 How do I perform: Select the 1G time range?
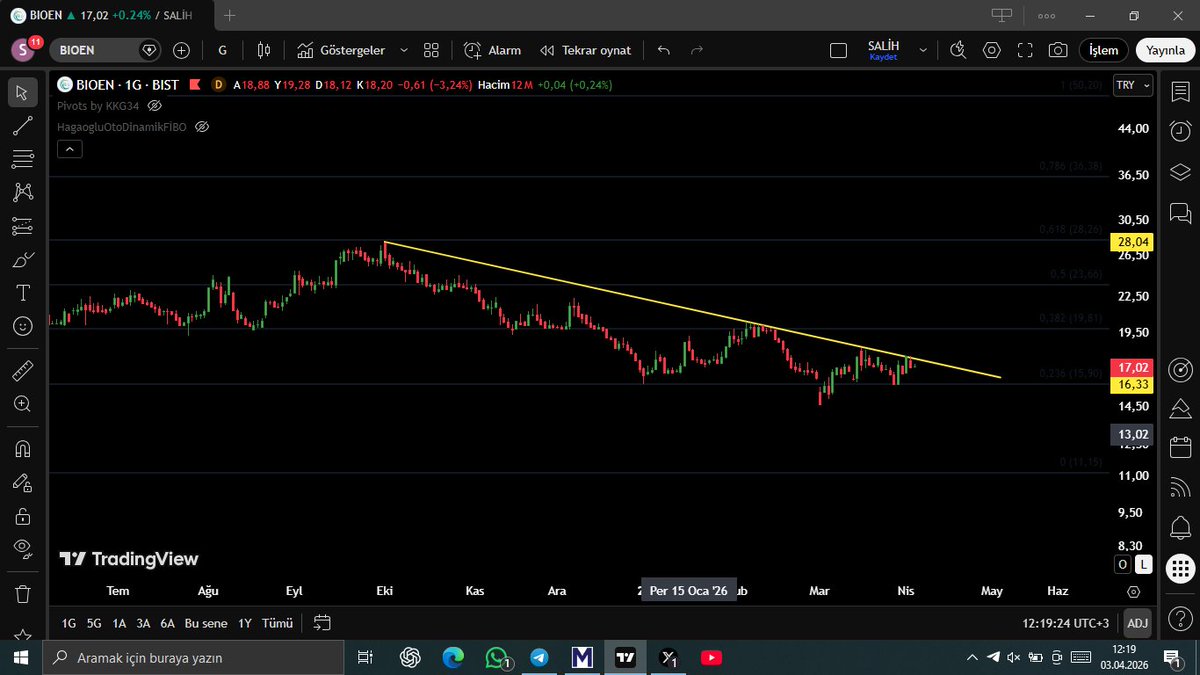[69, 623]
